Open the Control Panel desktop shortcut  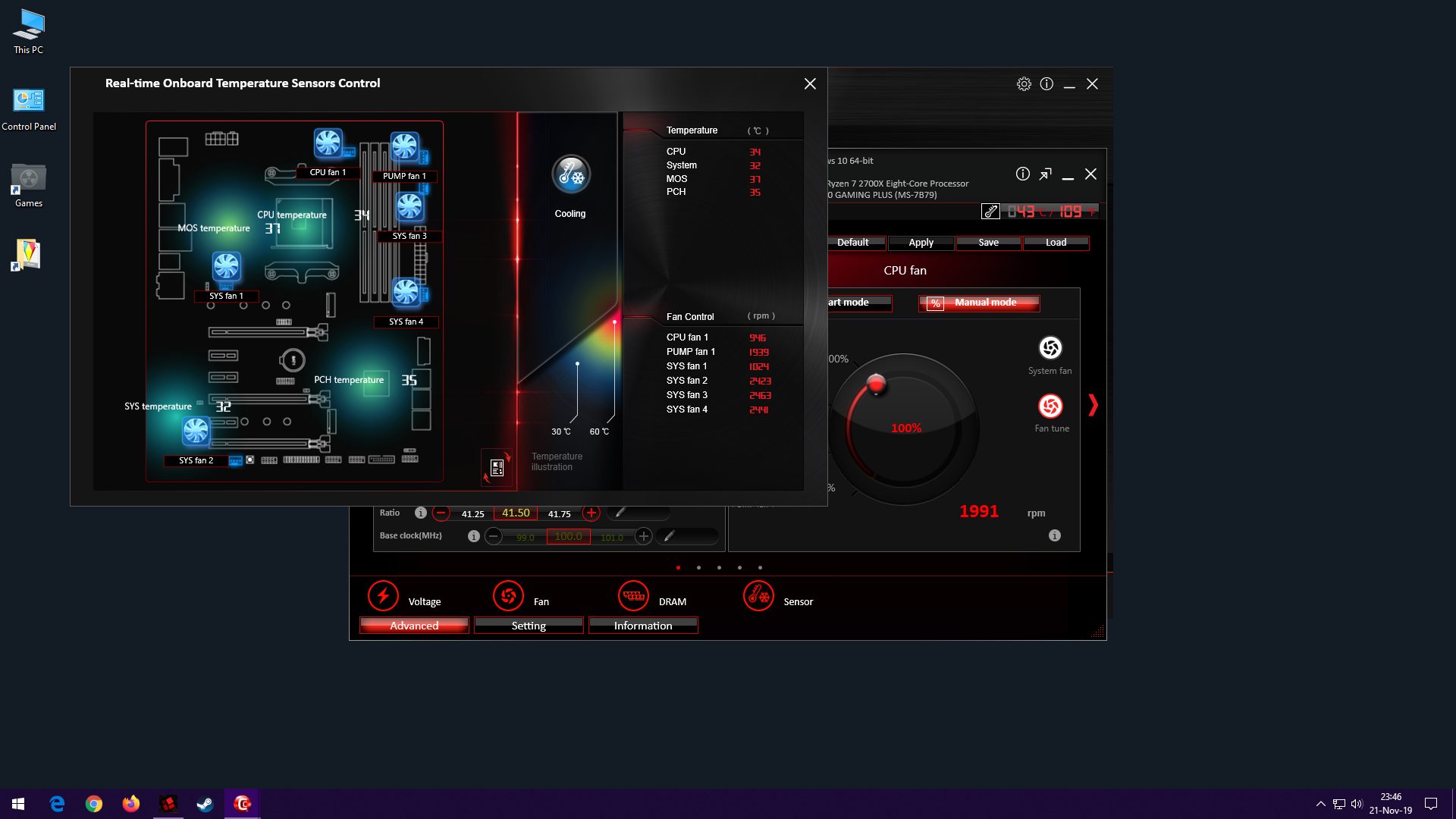(x=29, y=109)
